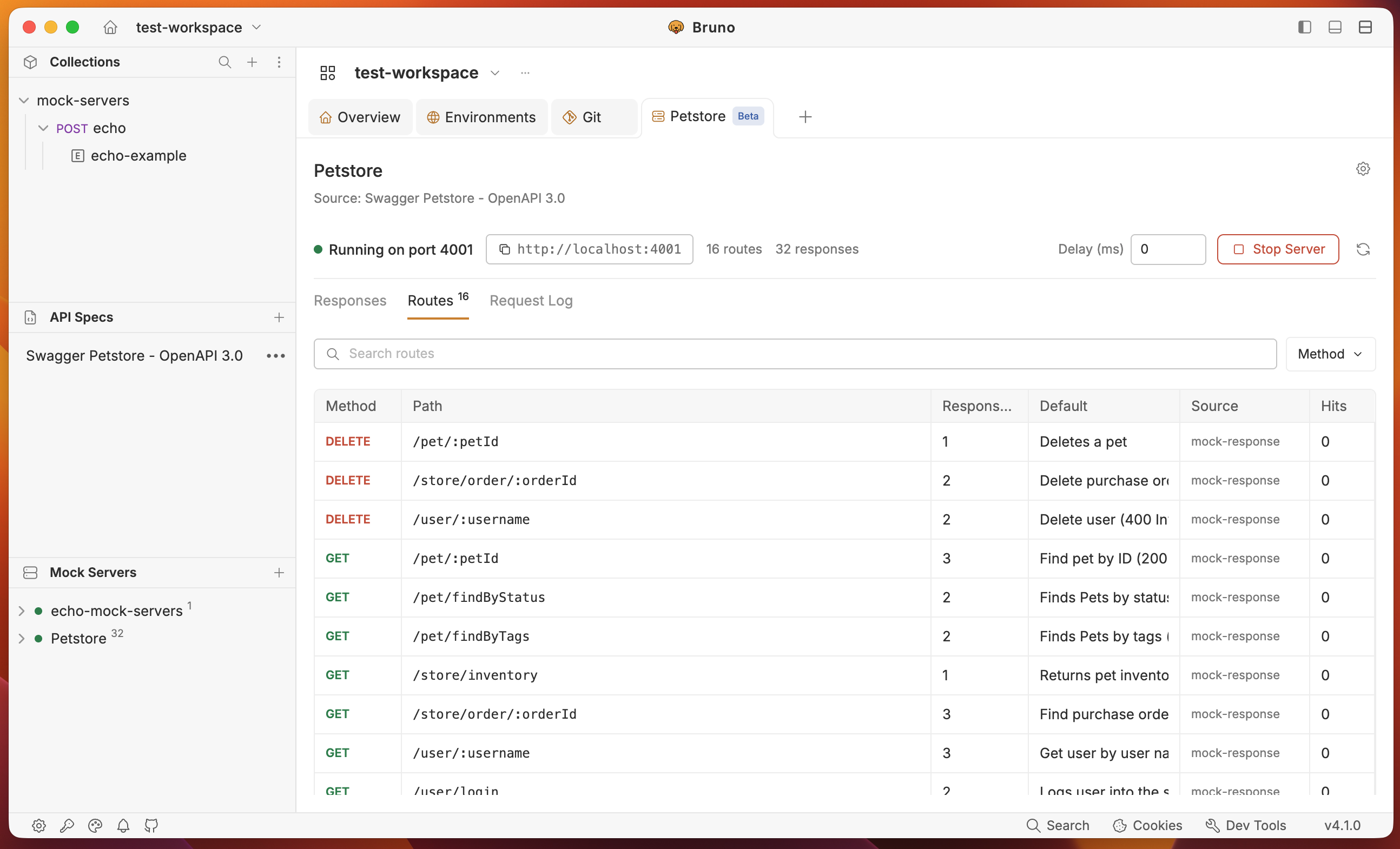
Task: Click the Delay (ms) input field
Action: (x=1167, y=249)
